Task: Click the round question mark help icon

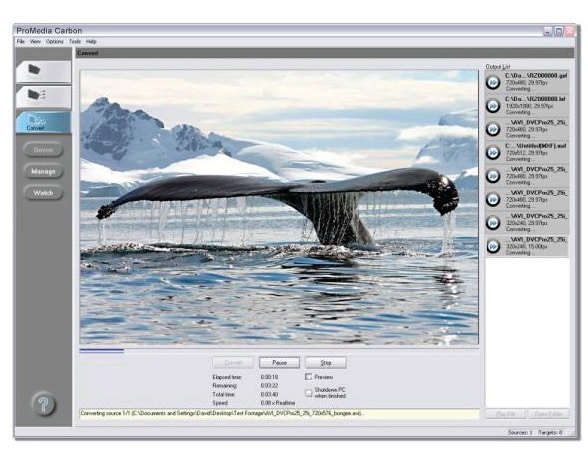Action: point(44,404)
